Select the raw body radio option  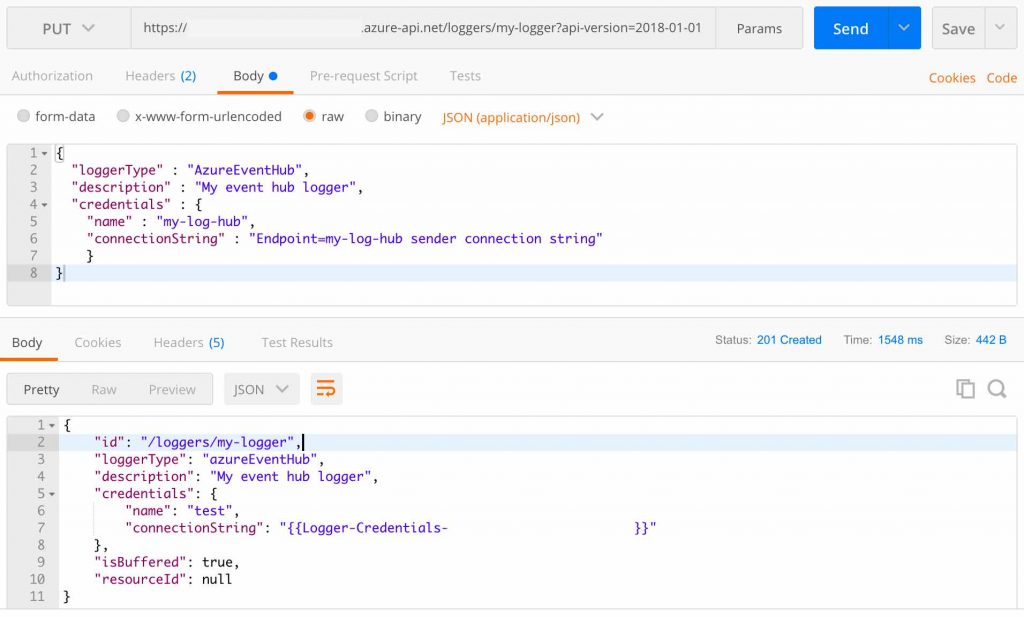coord(310,116)
